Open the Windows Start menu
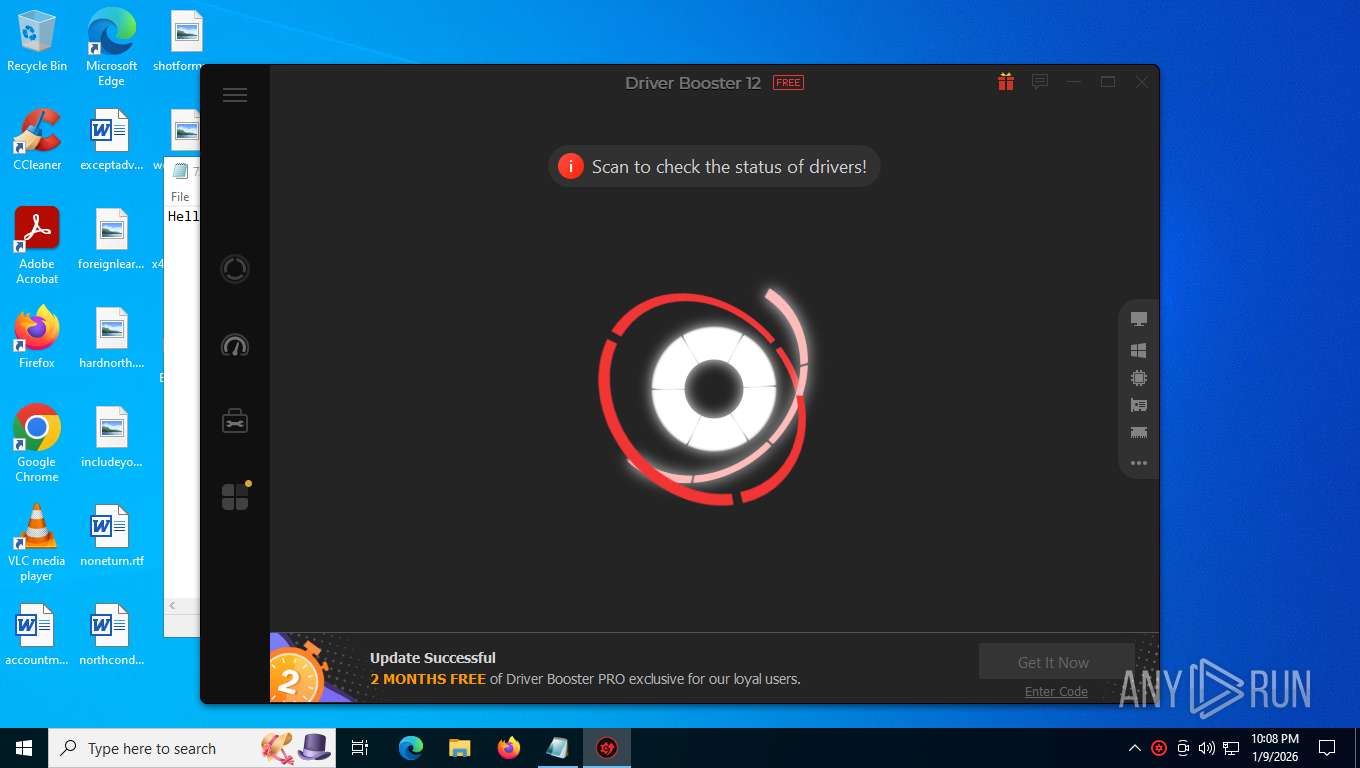 click(24, 748)
